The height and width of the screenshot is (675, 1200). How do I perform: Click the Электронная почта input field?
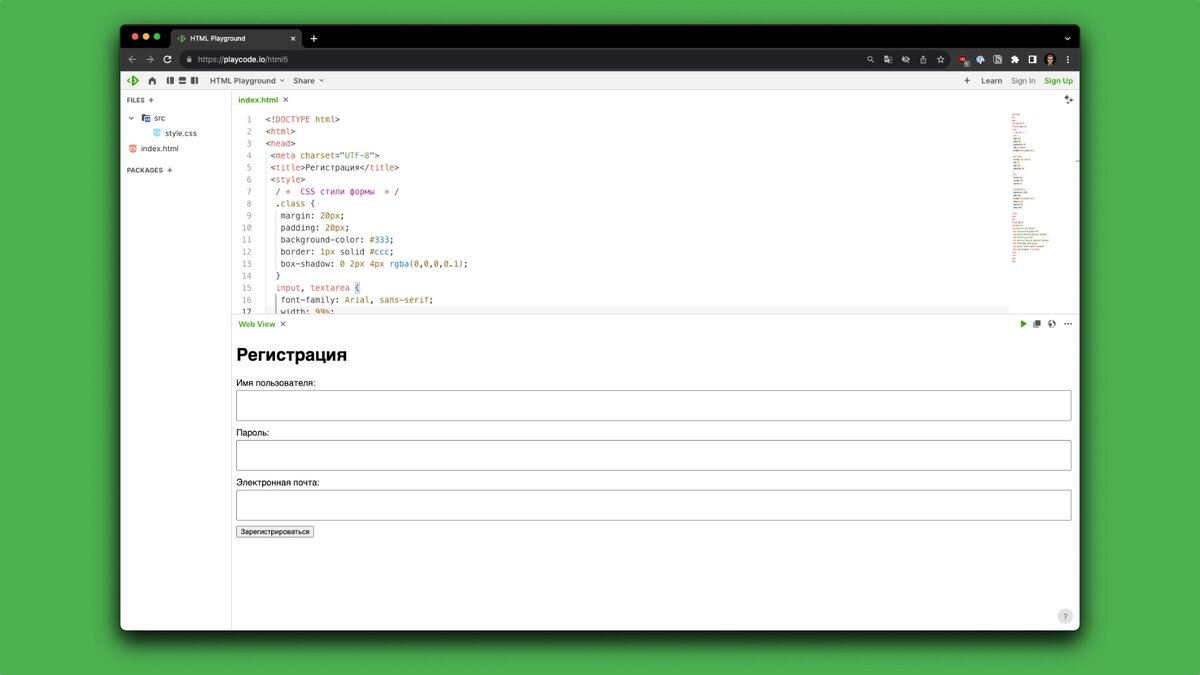coord(653,505)
